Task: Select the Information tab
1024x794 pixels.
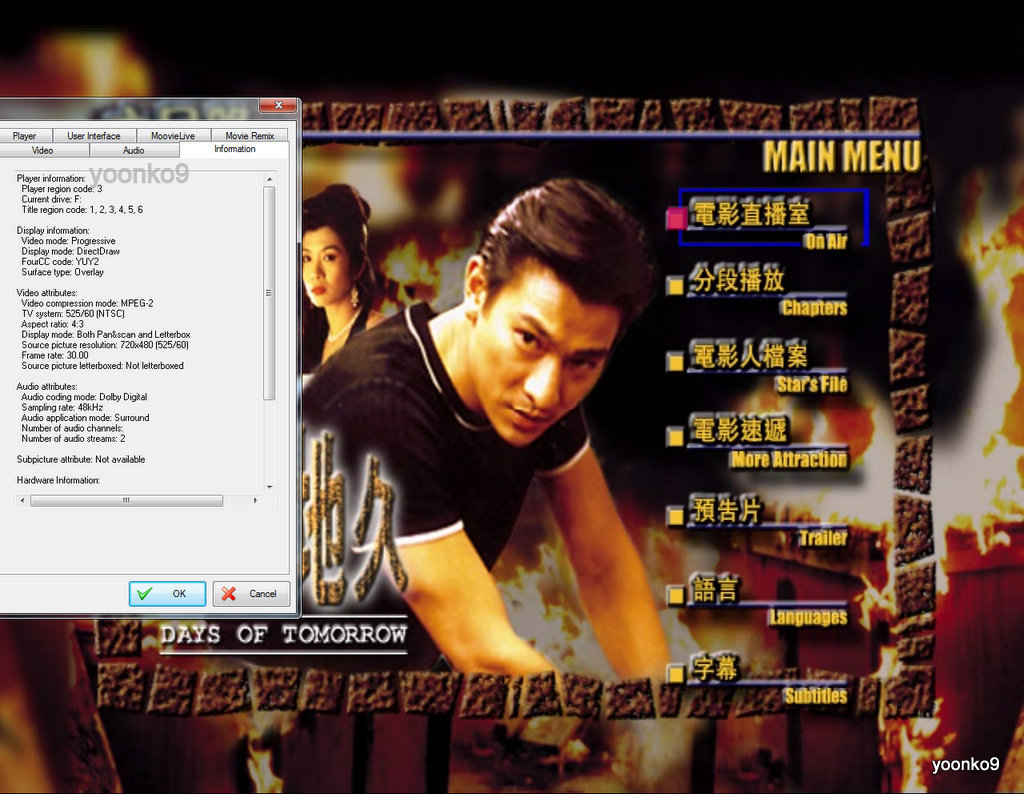Action: (x=234, y=149)
